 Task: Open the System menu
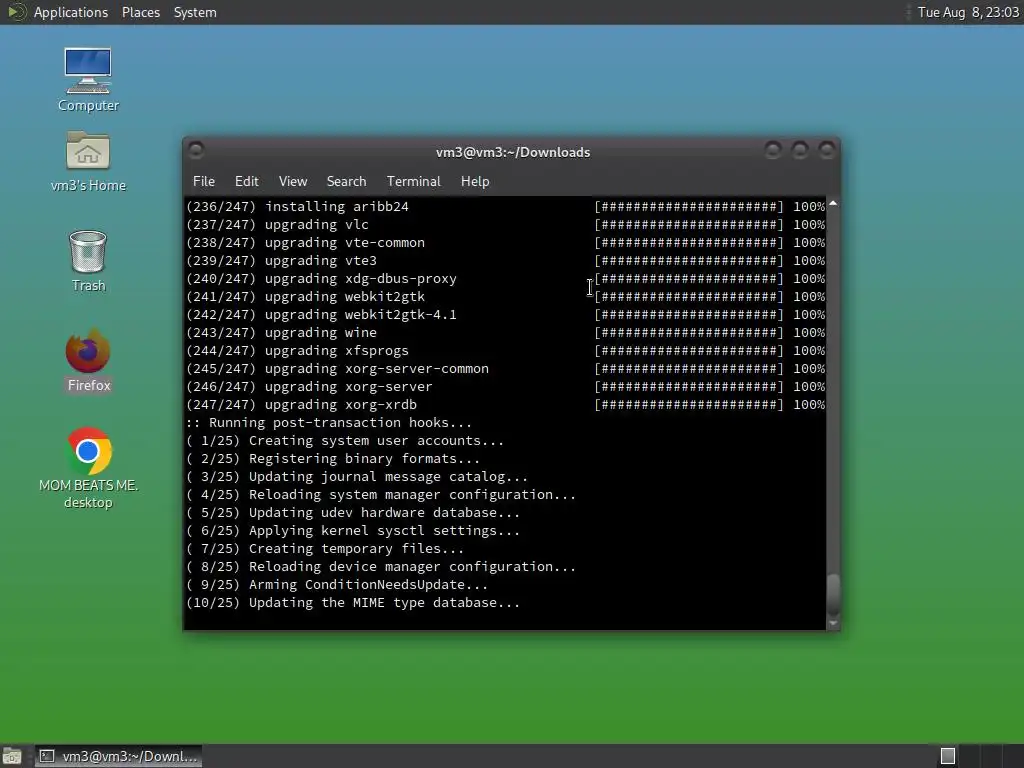pos(195,12)
